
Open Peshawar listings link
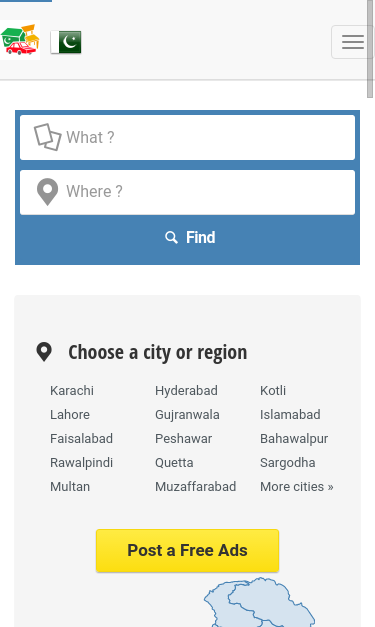point(184,439)
